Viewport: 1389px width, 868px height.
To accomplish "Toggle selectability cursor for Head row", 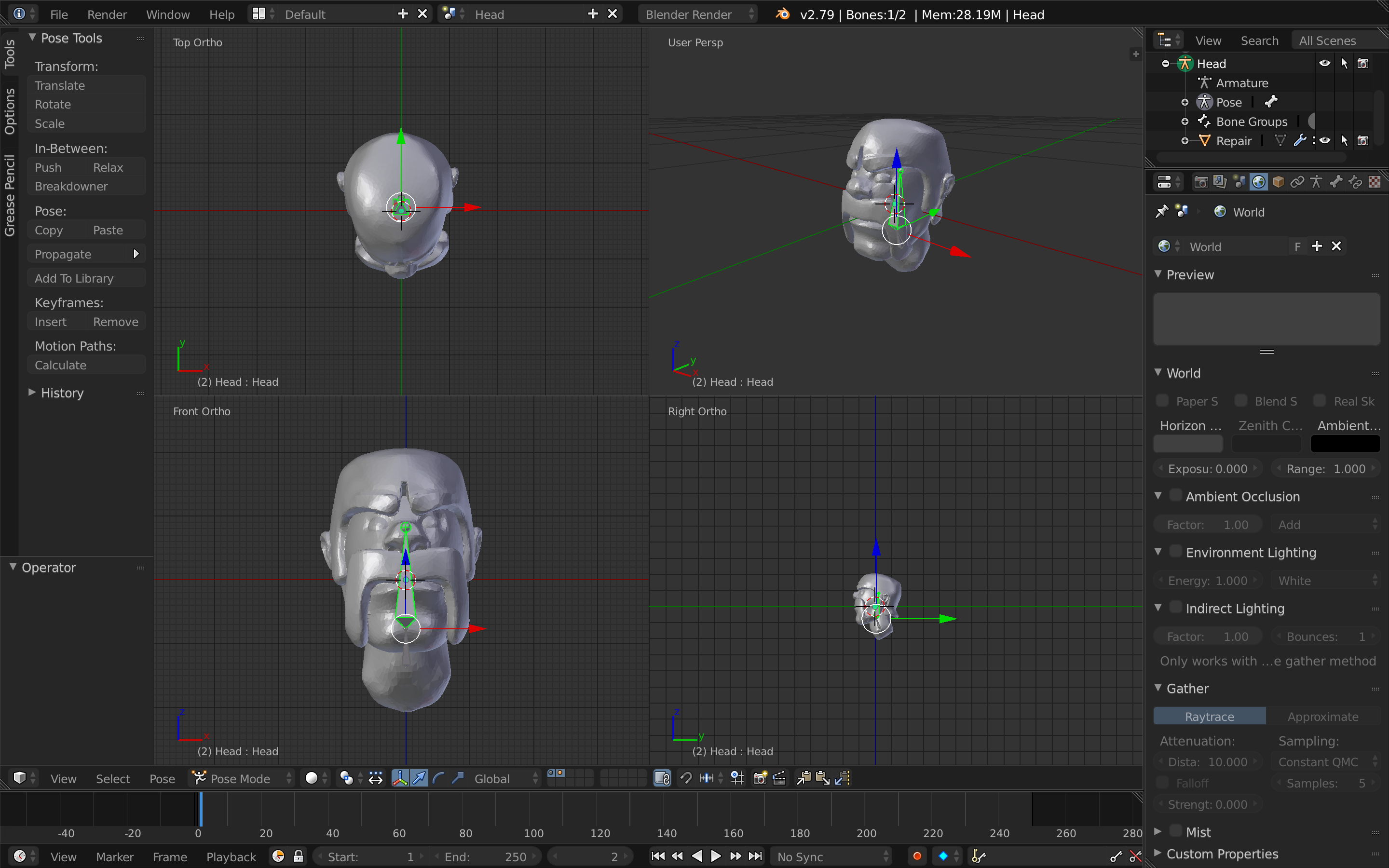I will point(1344,63).
